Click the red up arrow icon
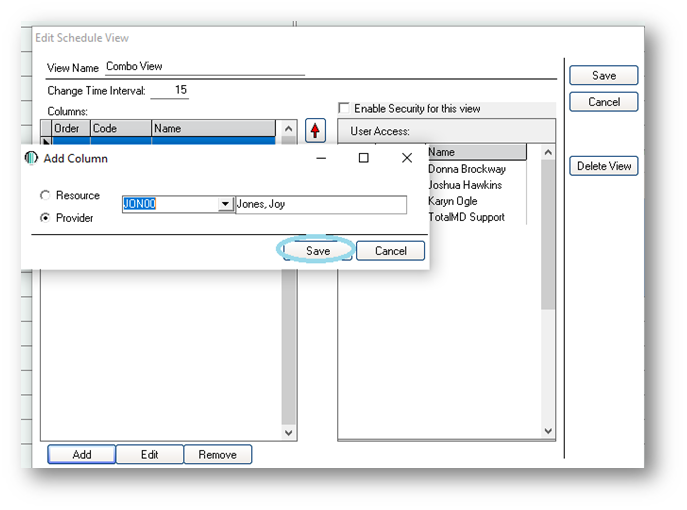This screenshot has width=687, height=510. [x=316, y=130]
